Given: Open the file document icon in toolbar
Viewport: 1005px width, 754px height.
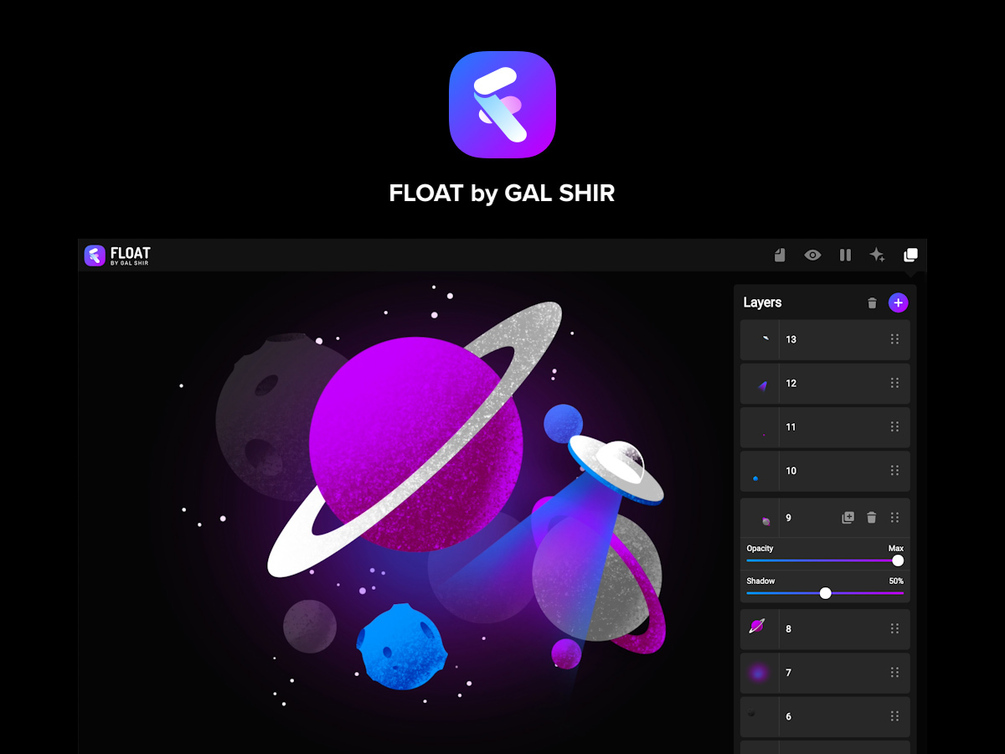Looking at the screenshot, I should (x=779, y=255).
